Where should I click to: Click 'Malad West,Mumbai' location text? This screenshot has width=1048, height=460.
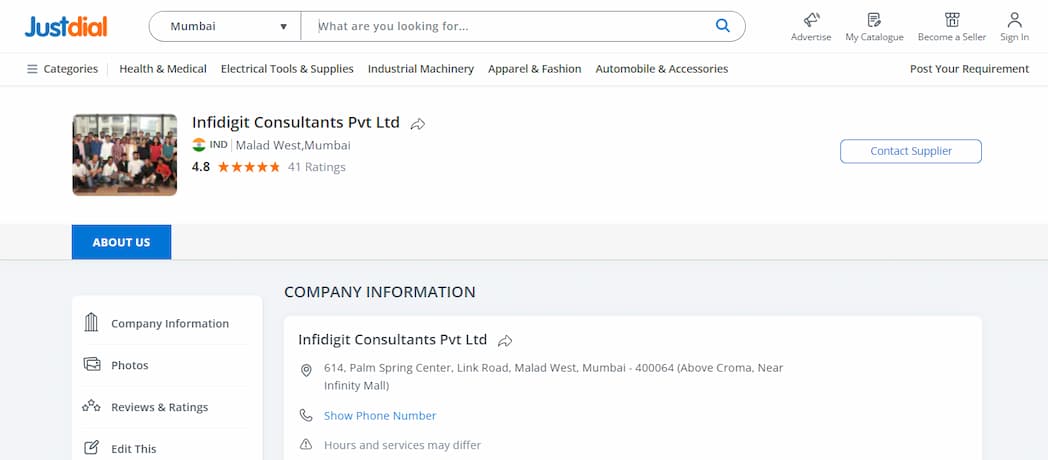coord(293,145)
